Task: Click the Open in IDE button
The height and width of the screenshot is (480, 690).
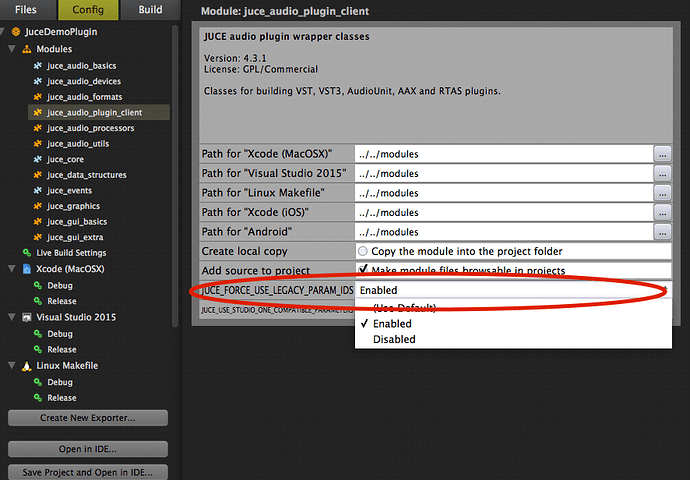Action: point(88,449)
